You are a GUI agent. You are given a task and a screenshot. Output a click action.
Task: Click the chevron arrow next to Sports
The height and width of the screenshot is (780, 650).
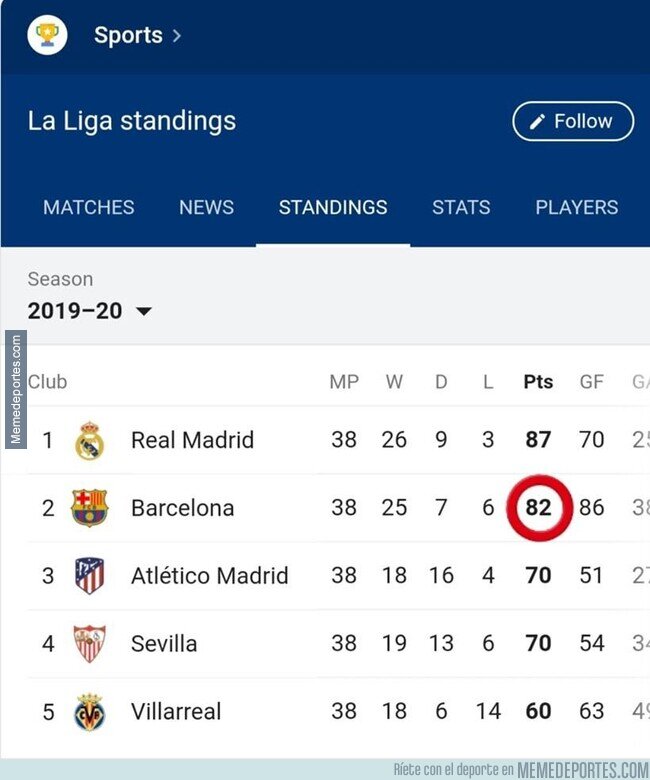pyautogui.click(x=177, y=36)
